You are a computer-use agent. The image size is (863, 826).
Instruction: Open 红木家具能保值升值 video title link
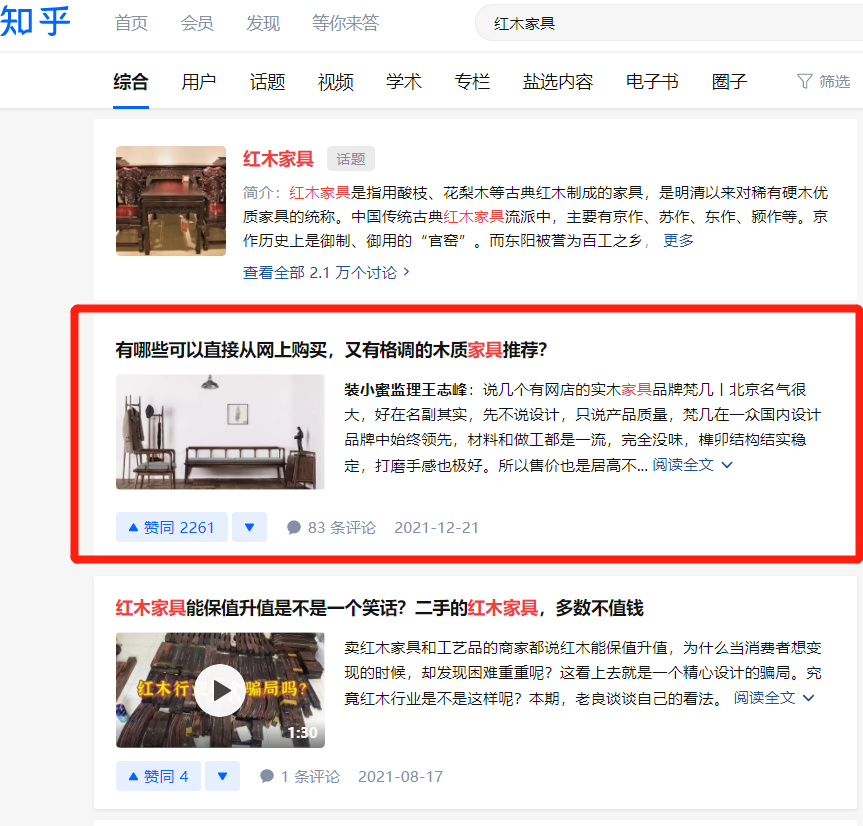click(x=379, y=608)
